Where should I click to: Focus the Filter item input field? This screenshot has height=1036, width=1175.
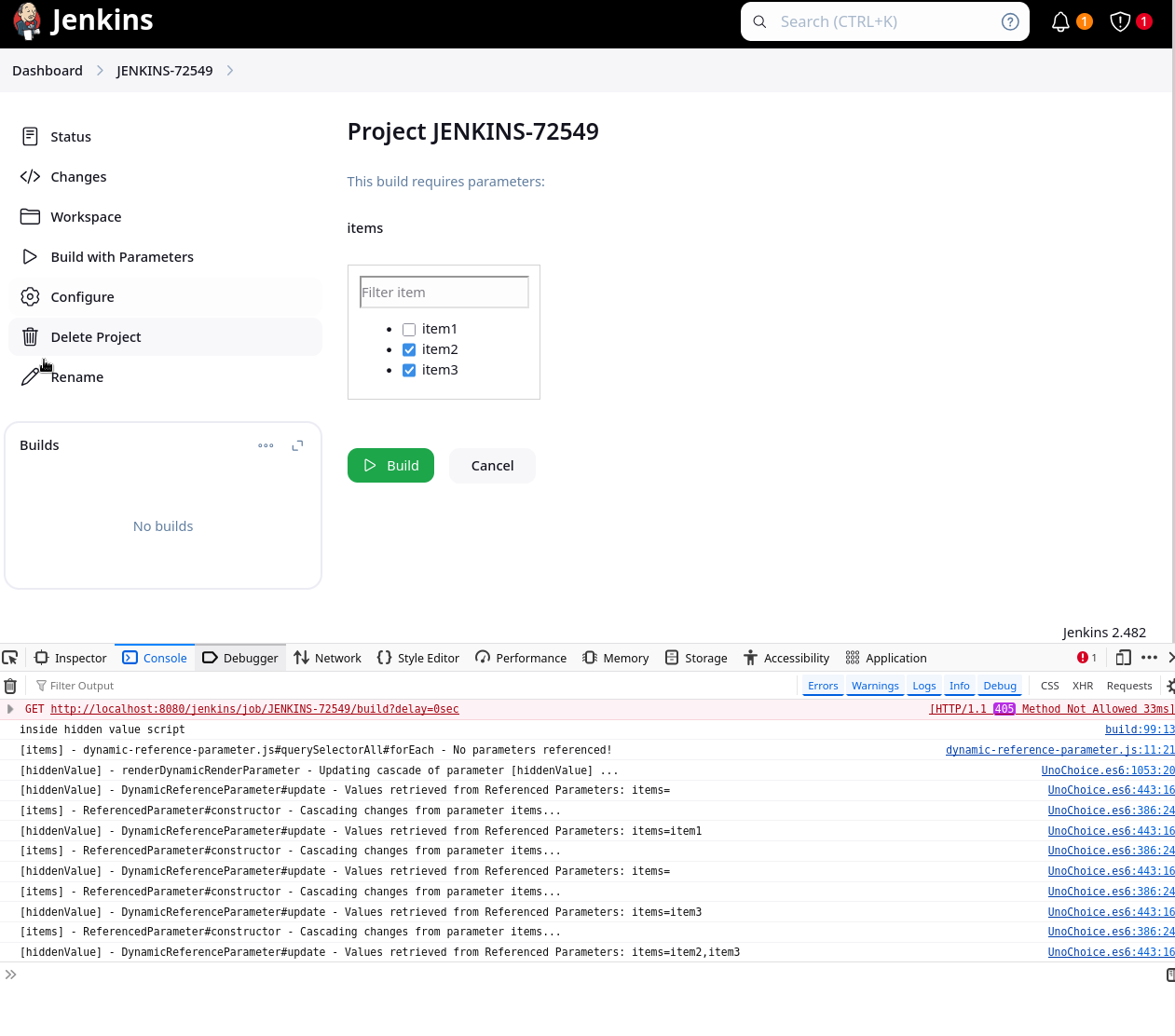(444, 293)
